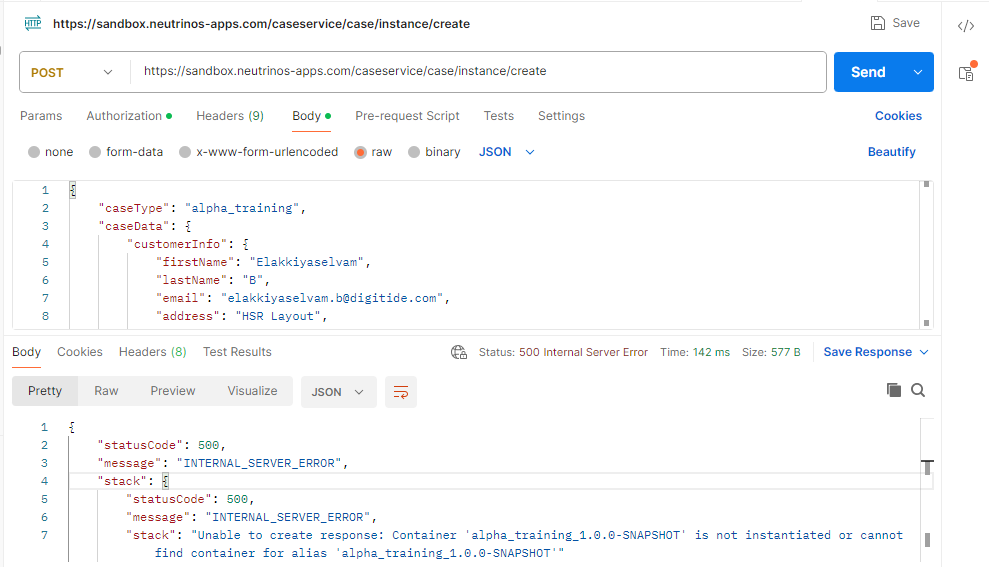The image size is (989, 567).
Task: Expand the Send button arrow options
Action: (918, 72)
